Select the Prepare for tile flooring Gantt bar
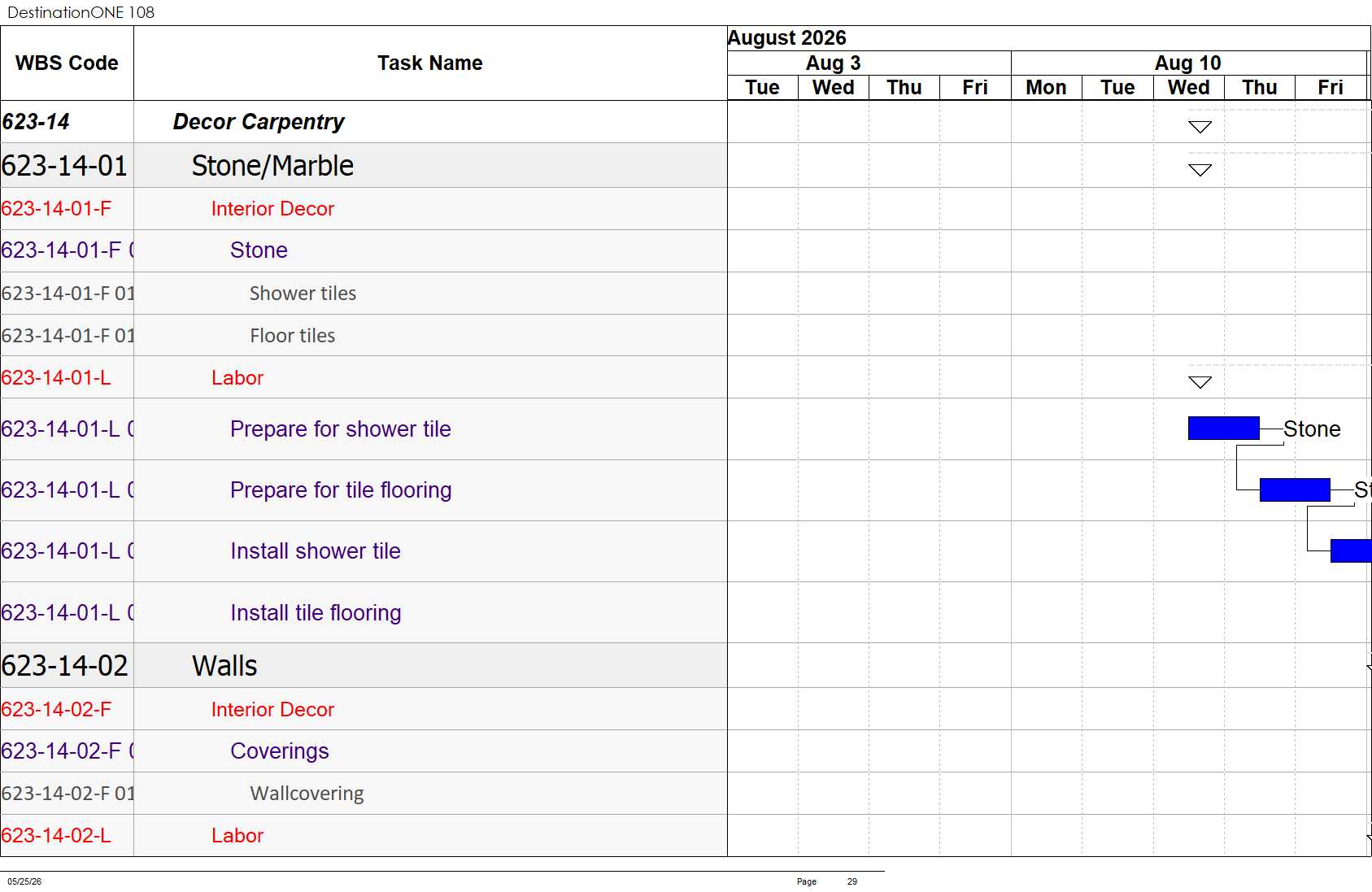This screenshot has height=892, width=1372. point(1295,490)
